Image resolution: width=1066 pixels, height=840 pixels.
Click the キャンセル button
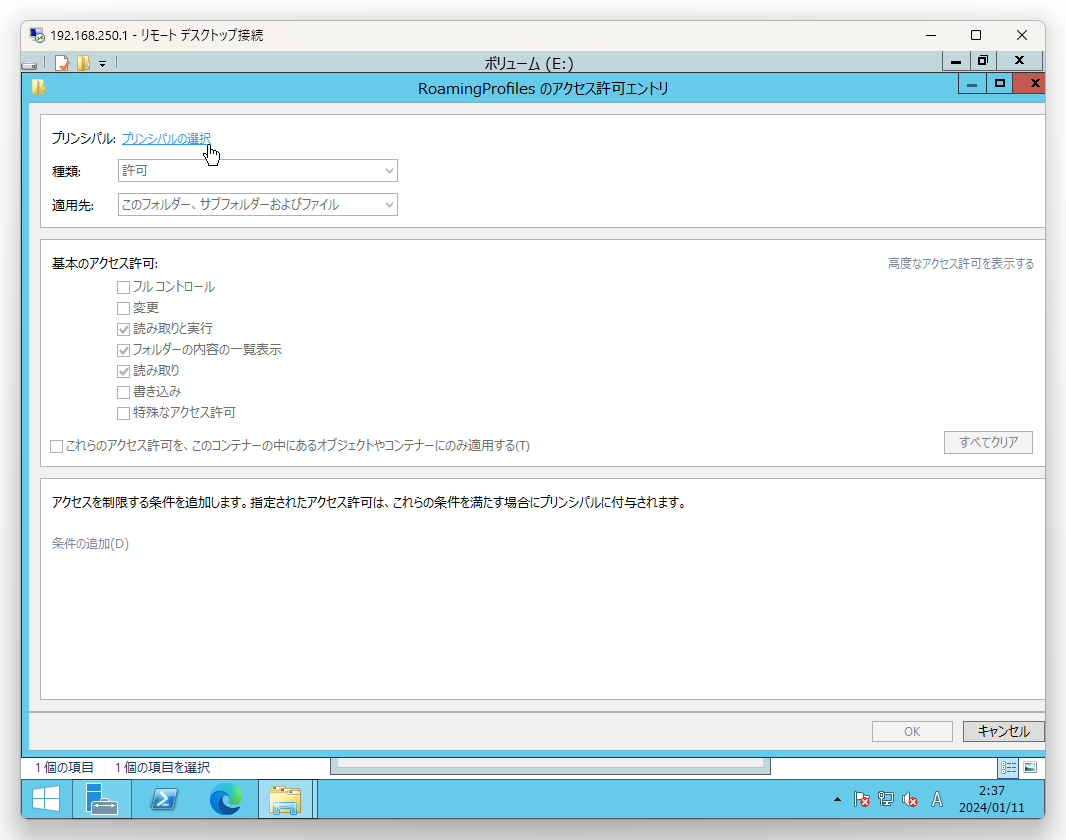[x=1003, y=731]
